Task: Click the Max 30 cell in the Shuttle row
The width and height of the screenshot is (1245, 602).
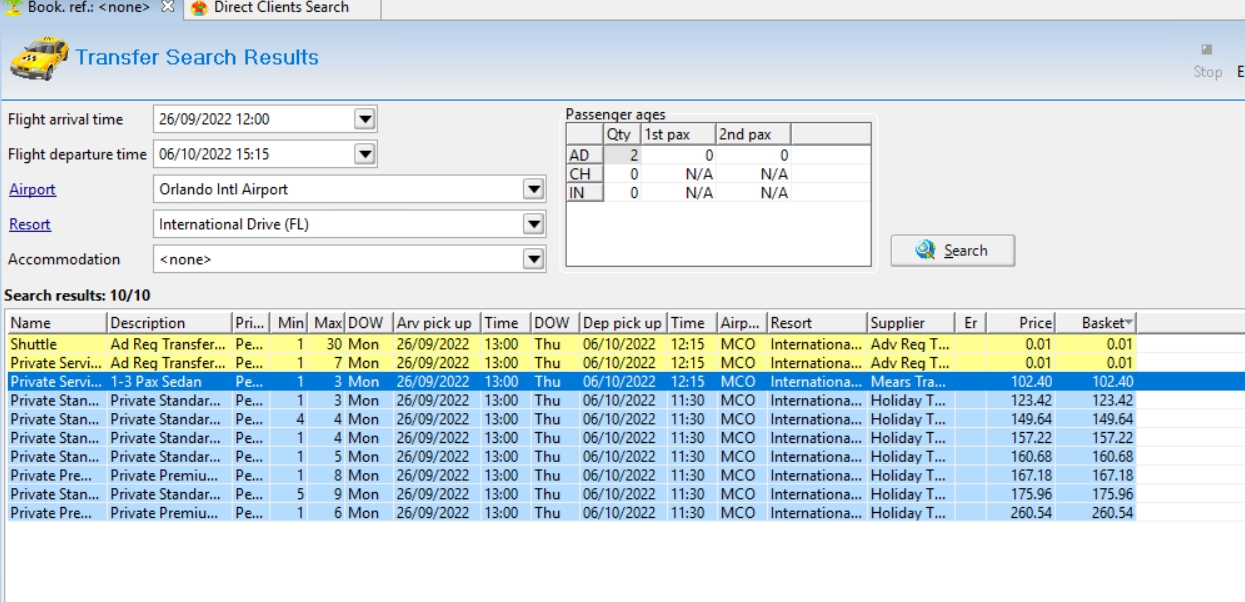Action: [x=326, y=344]
